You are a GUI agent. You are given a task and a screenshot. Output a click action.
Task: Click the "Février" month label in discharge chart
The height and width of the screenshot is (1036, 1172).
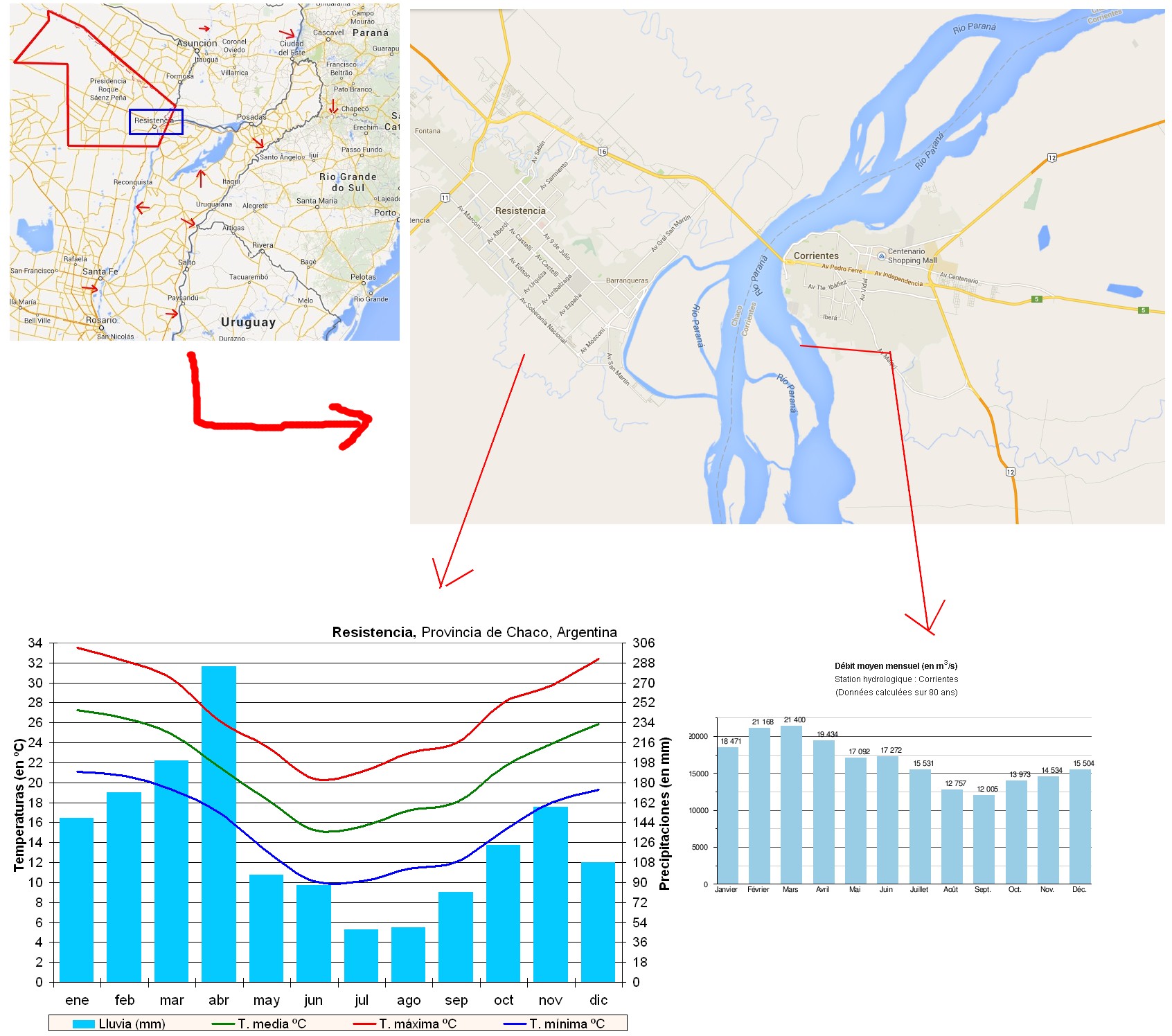click(758, 890)
